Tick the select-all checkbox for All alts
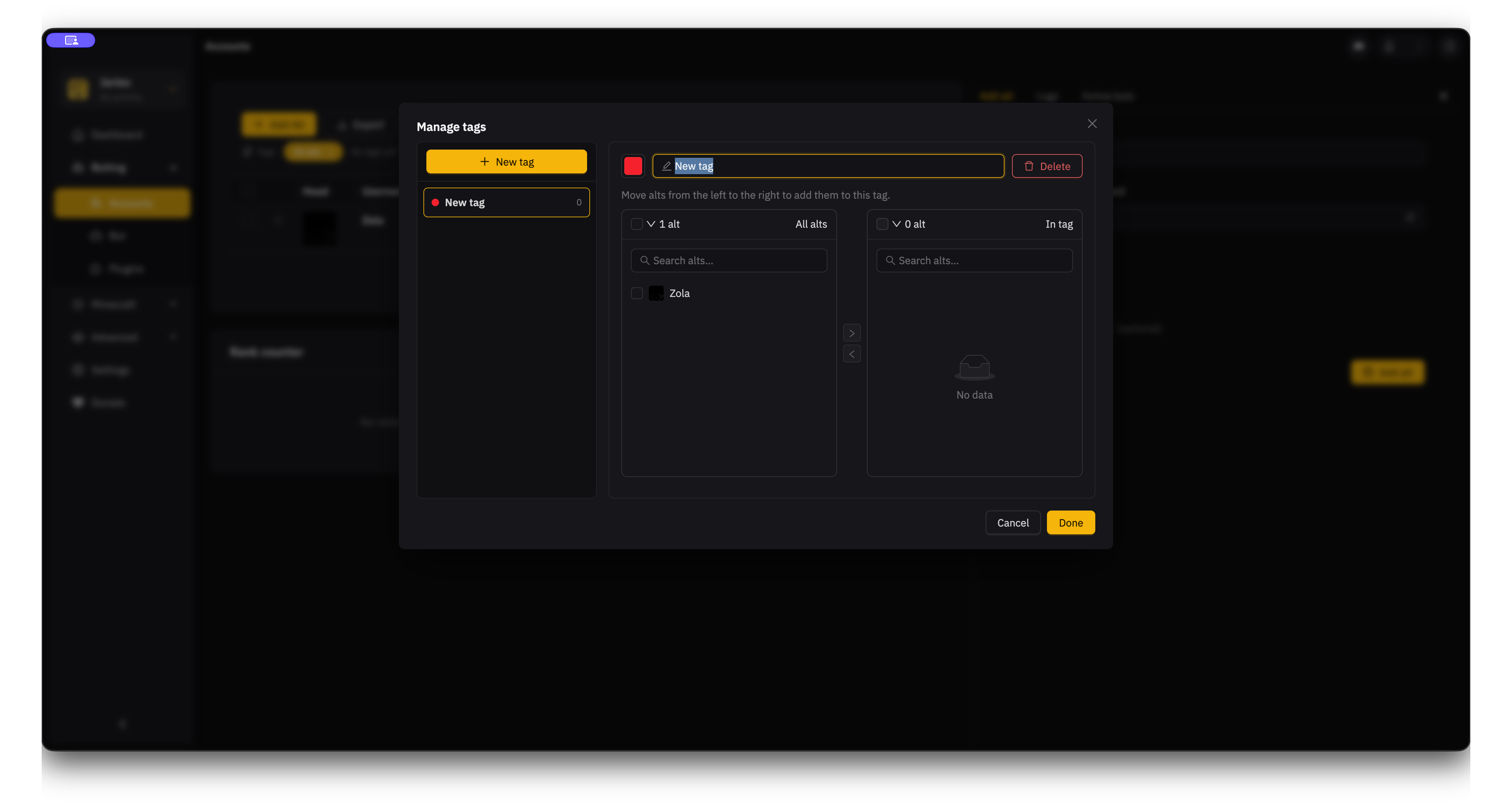 click(636, 224)
